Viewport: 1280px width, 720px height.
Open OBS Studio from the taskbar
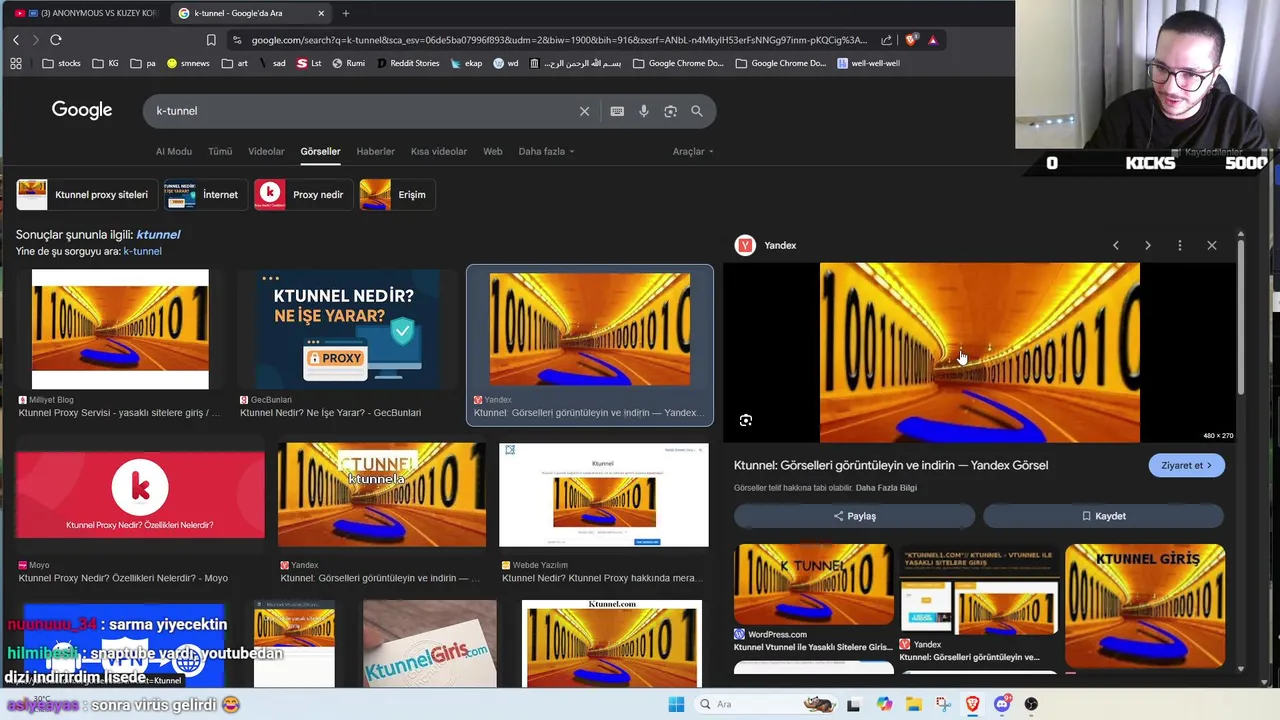point(1031,704)
